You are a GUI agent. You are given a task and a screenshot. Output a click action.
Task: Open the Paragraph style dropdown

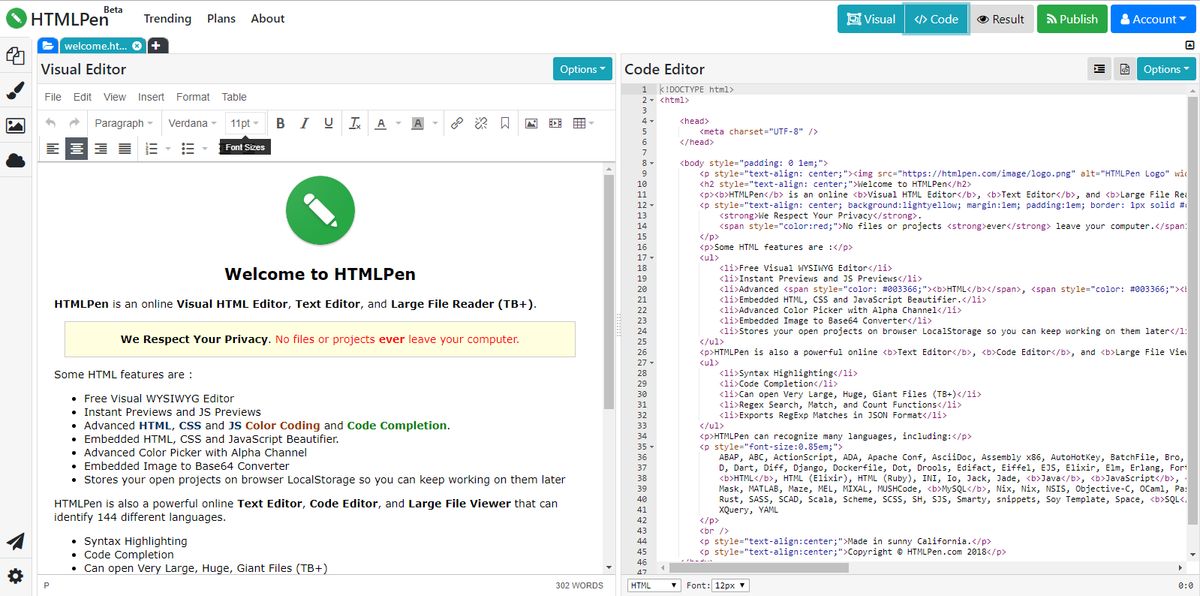(x=123, y=123)
